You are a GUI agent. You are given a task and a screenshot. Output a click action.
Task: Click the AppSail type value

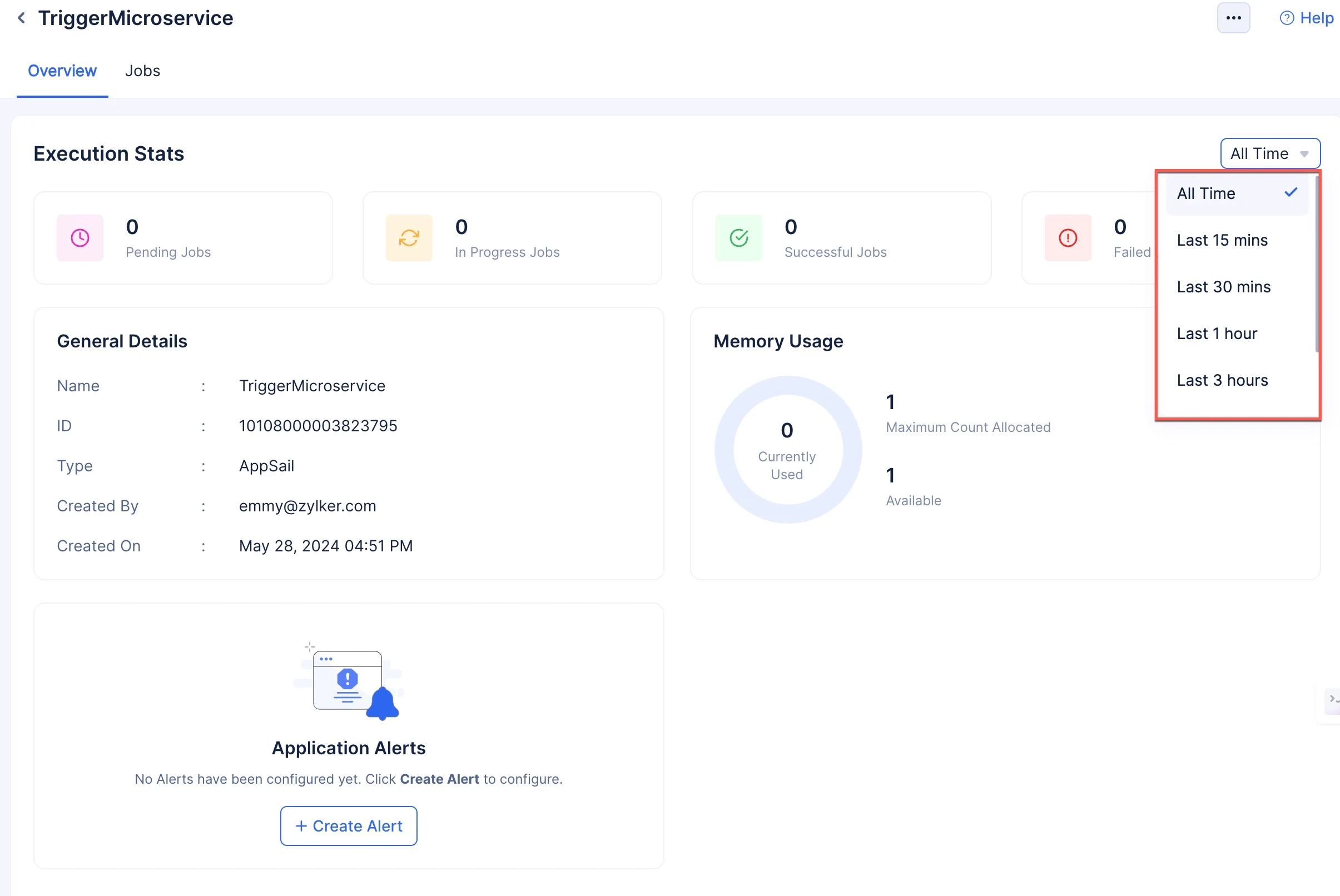[x=266, y=466]
